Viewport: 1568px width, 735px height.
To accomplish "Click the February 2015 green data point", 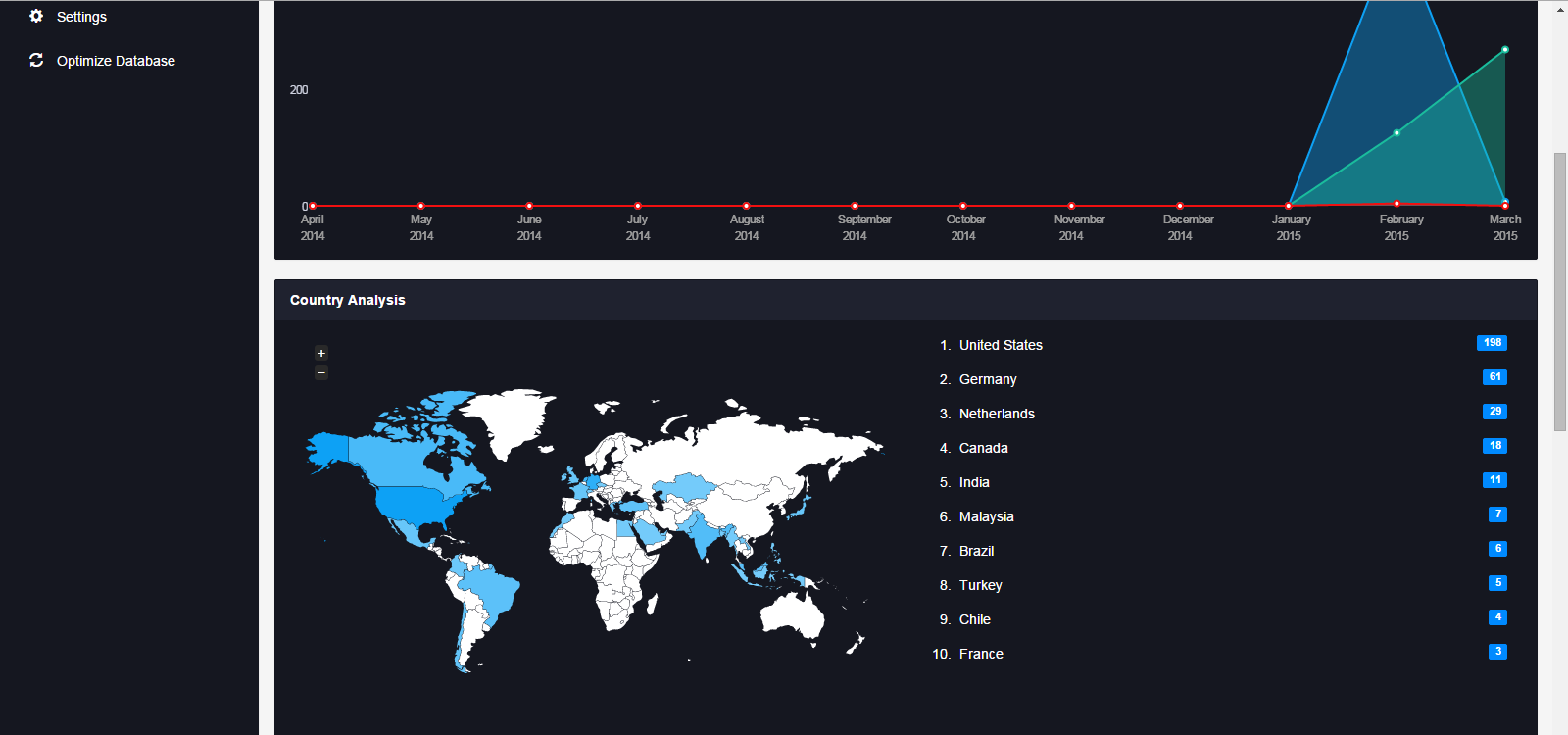I will [1396, 132].
